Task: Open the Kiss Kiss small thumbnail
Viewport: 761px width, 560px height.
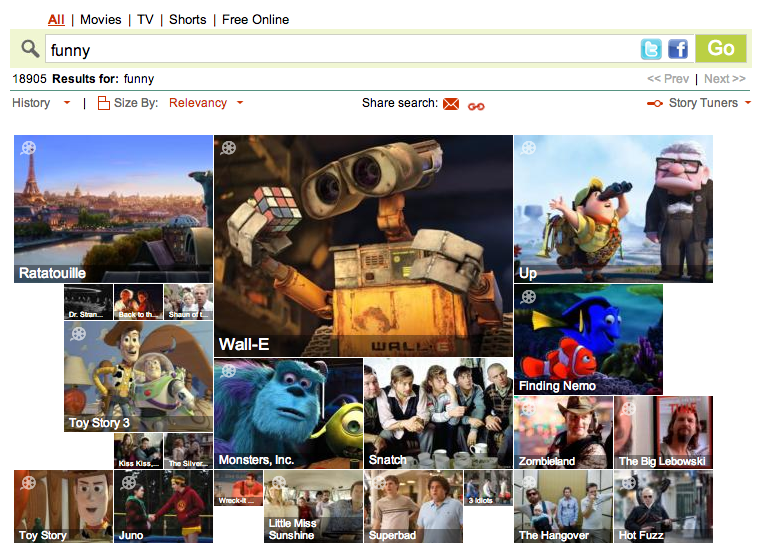Action: pos(138,451)
